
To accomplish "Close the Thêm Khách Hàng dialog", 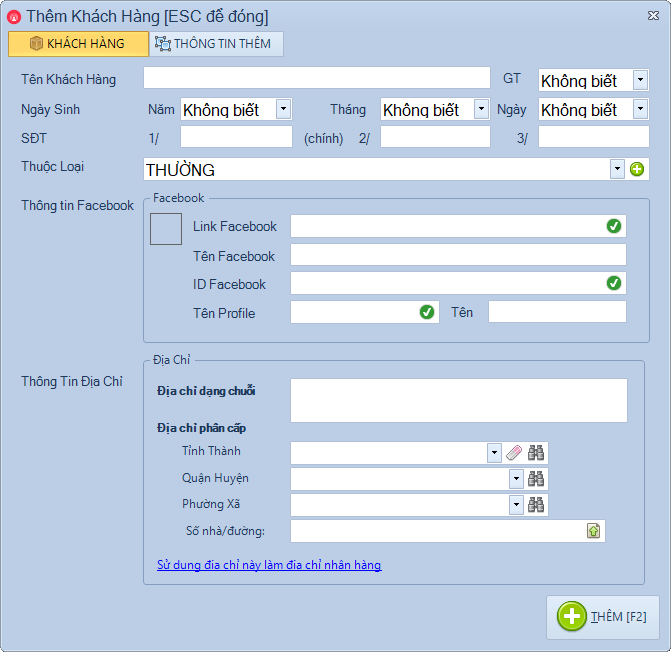I will click(x=653, y=16).
